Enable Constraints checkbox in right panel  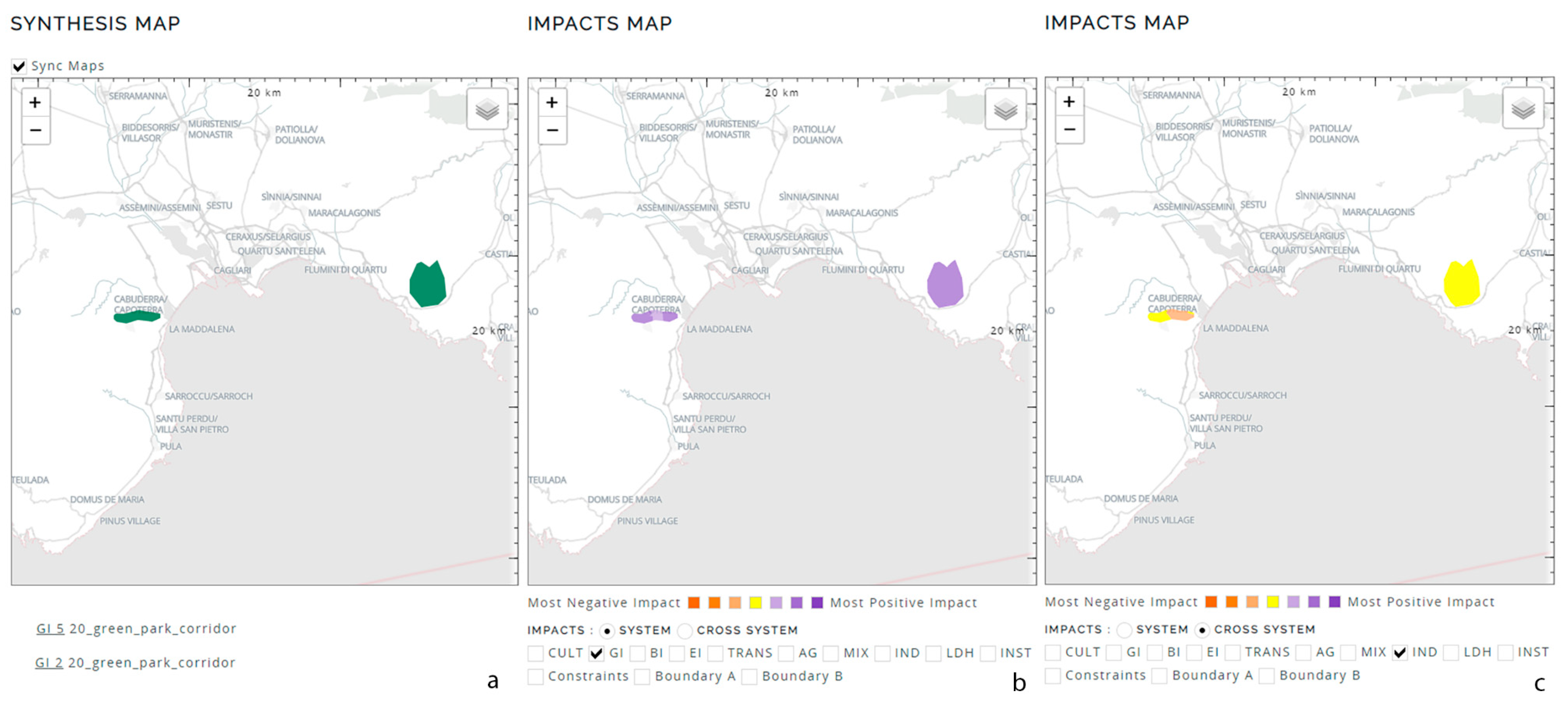pos(1053,676)
